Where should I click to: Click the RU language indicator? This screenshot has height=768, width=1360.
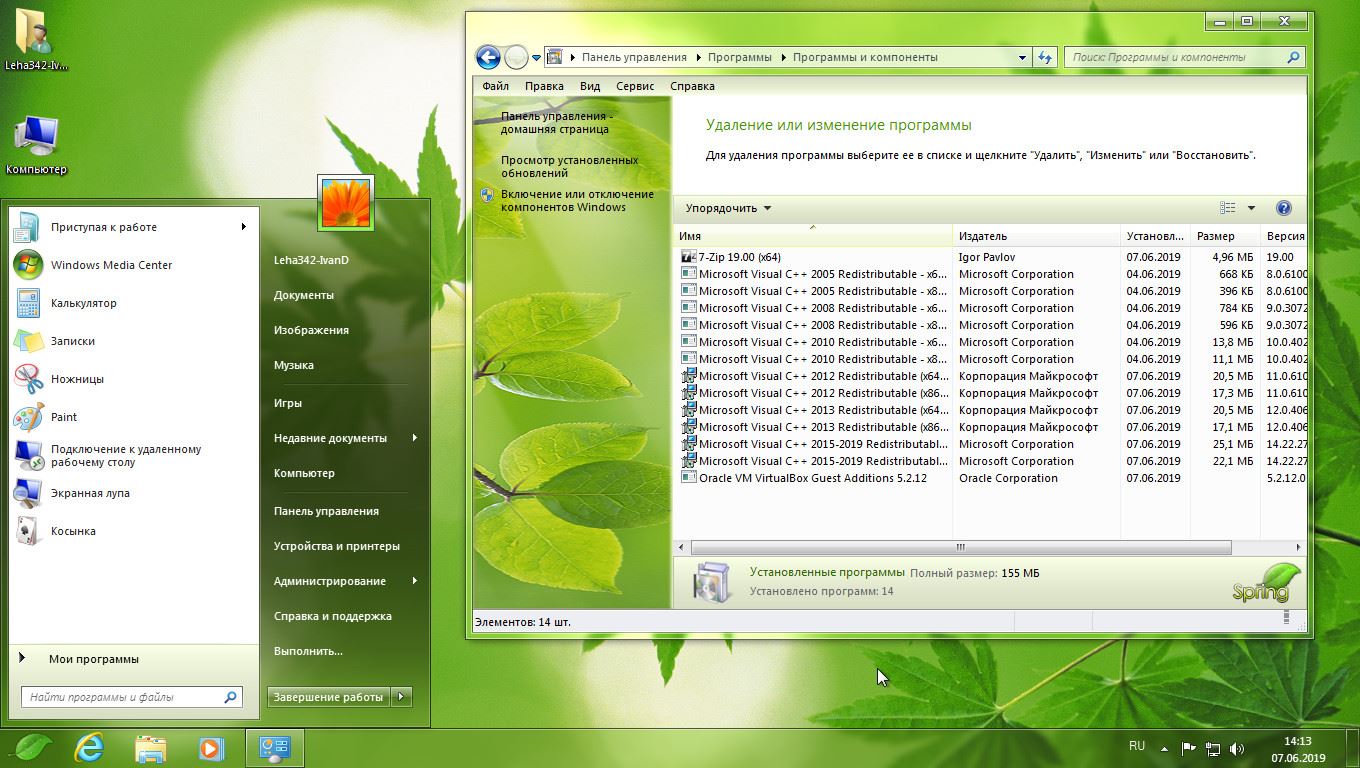[x=1137, y=746]
